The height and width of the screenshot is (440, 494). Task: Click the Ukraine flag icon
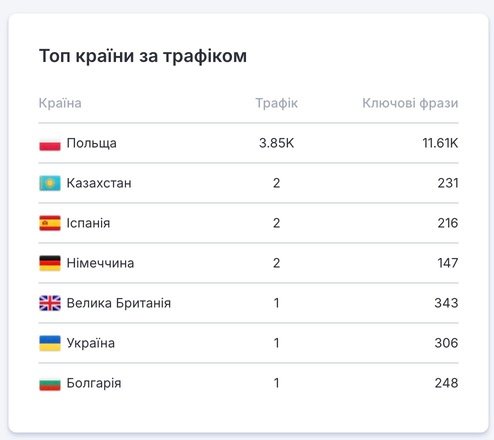[50, 343]
